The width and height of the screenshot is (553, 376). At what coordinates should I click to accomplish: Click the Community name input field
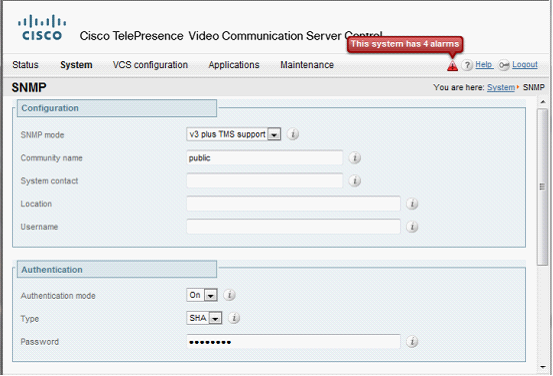coord(265,158)
